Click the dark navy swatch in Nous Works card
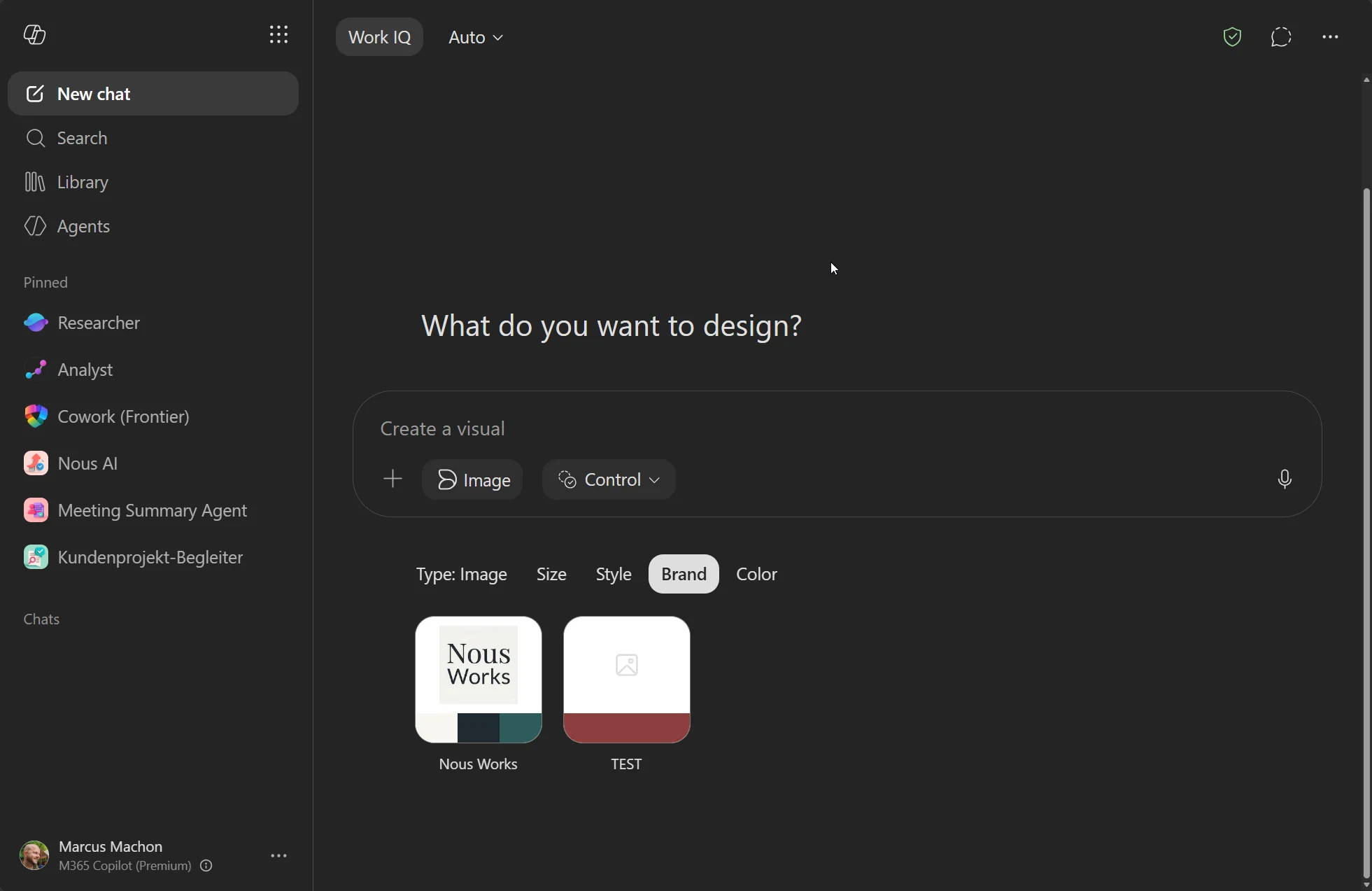Image resolution: width=1372 pixels, height=891 pixels. pos(479,728)
